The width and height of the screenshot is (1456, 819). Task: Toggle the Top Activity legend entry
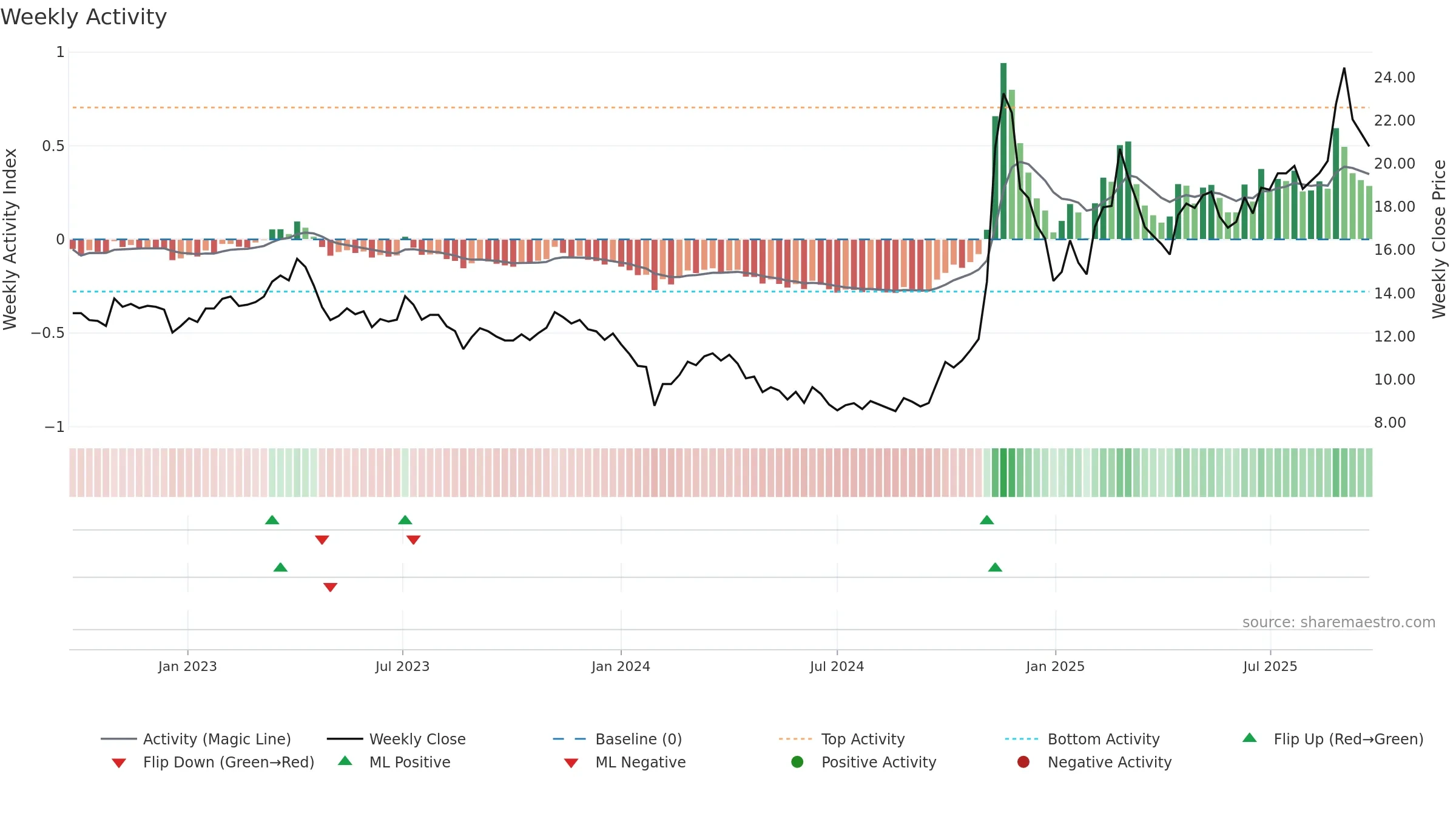tap(841, 739)
